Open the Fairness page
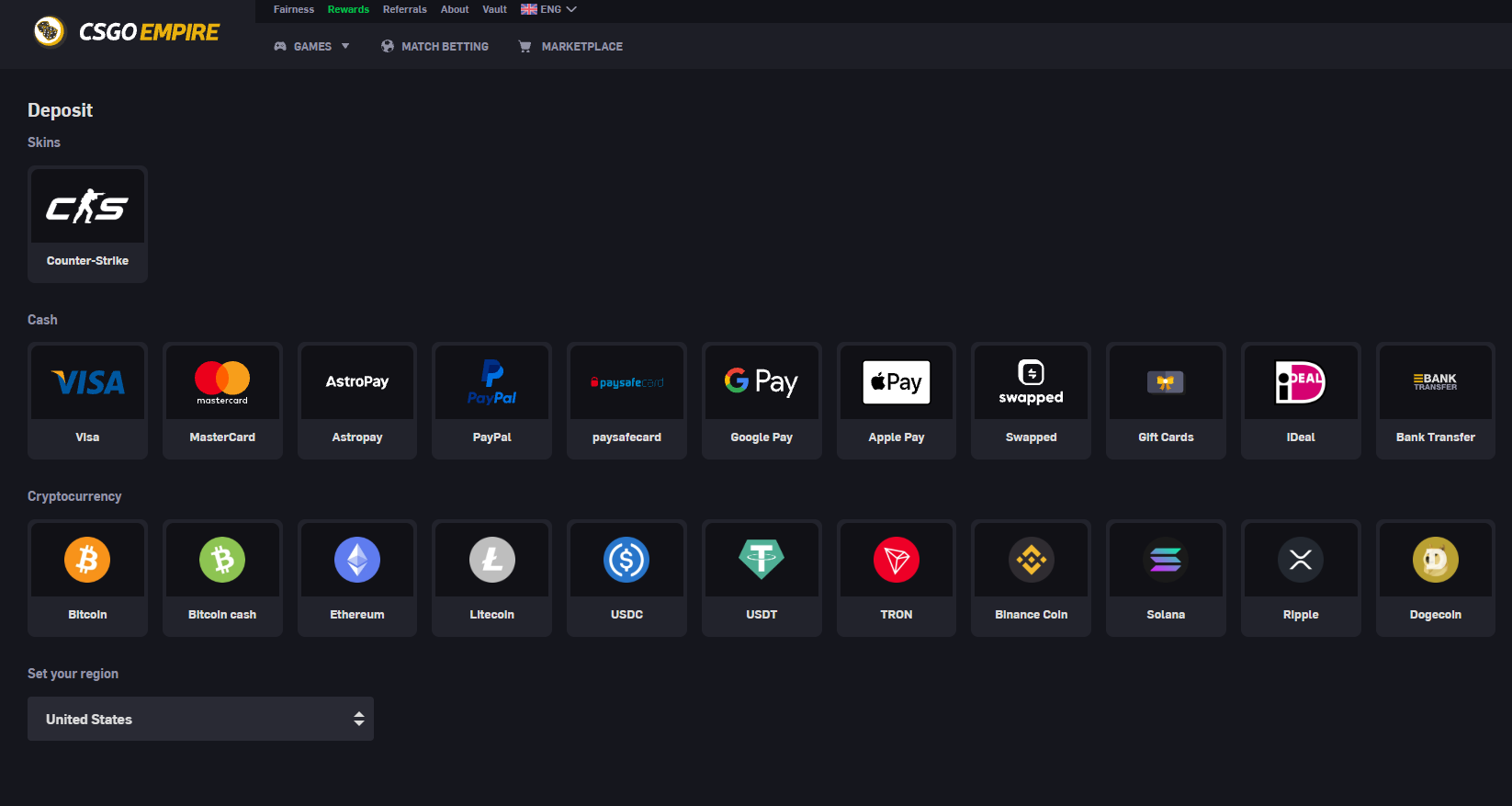The image size is (1512, 806). pos(294,9)
